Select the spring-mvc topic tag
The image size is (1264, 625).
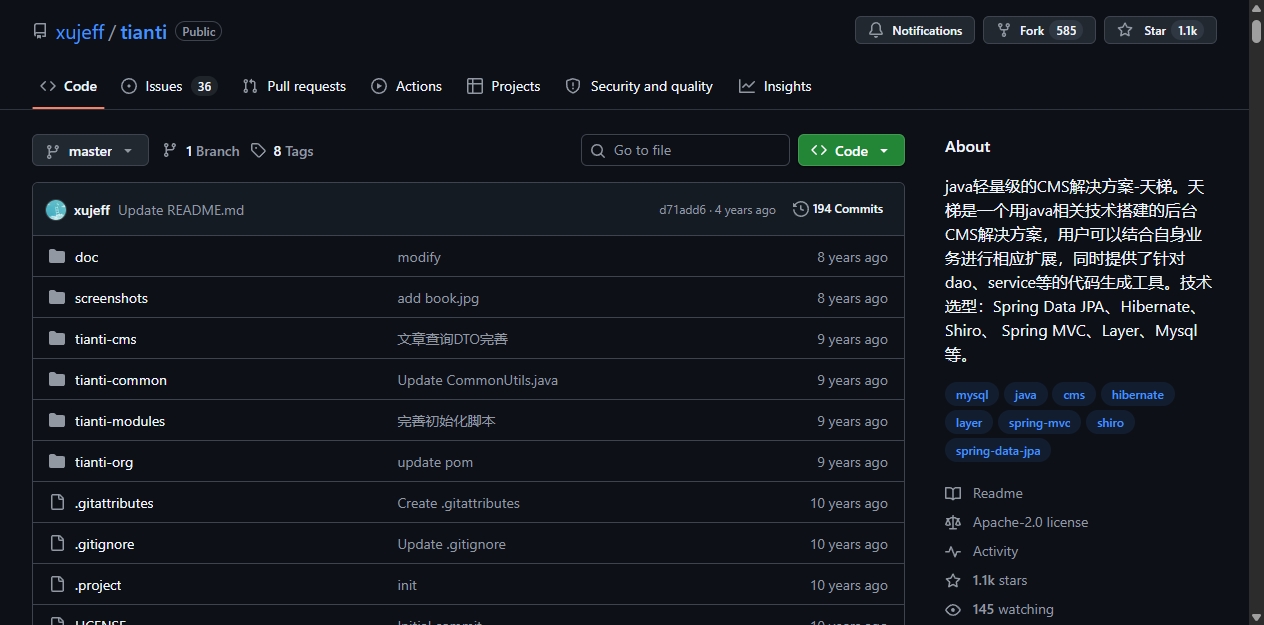tap(1039, 423)
